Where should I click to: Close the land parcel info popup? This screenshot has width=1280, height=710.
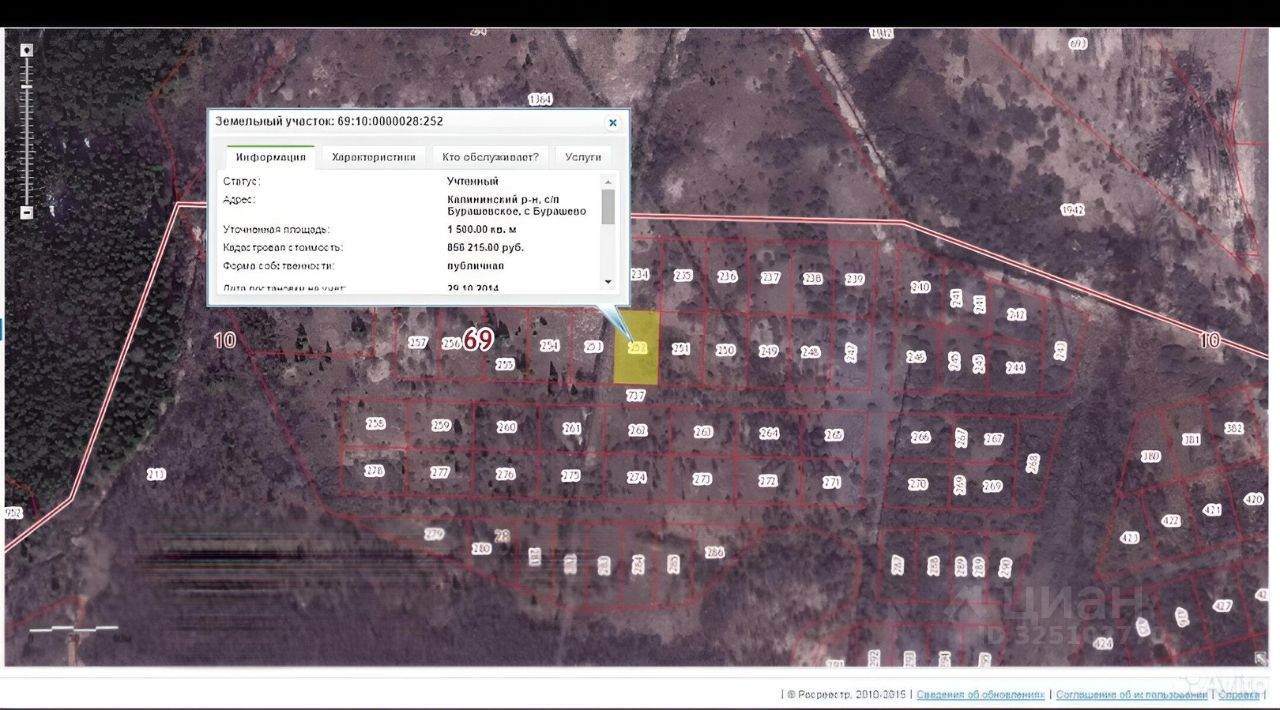(x=613, y=123)
